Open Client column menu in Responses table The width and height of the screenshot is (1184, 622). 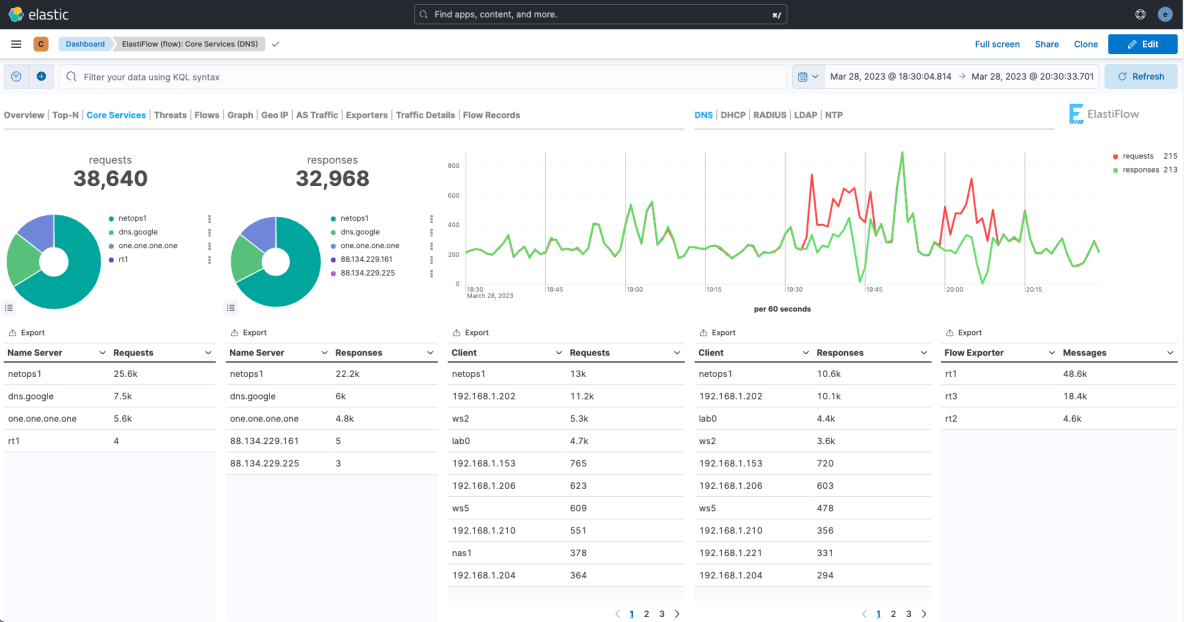coord(806,353)
